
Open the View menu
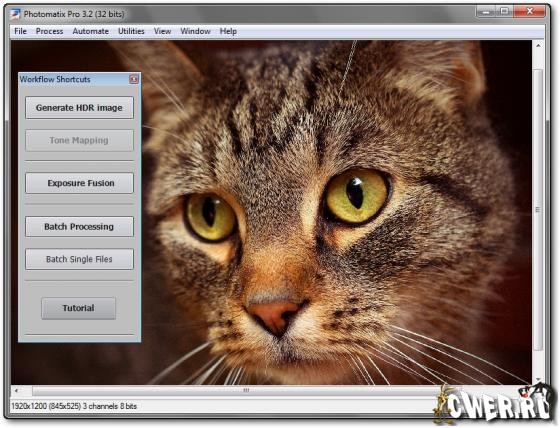point(162,31)
